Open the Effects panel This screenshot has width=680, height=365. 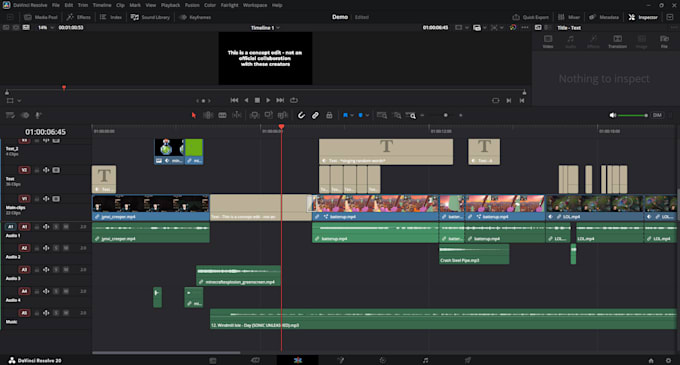pos(79,17)
